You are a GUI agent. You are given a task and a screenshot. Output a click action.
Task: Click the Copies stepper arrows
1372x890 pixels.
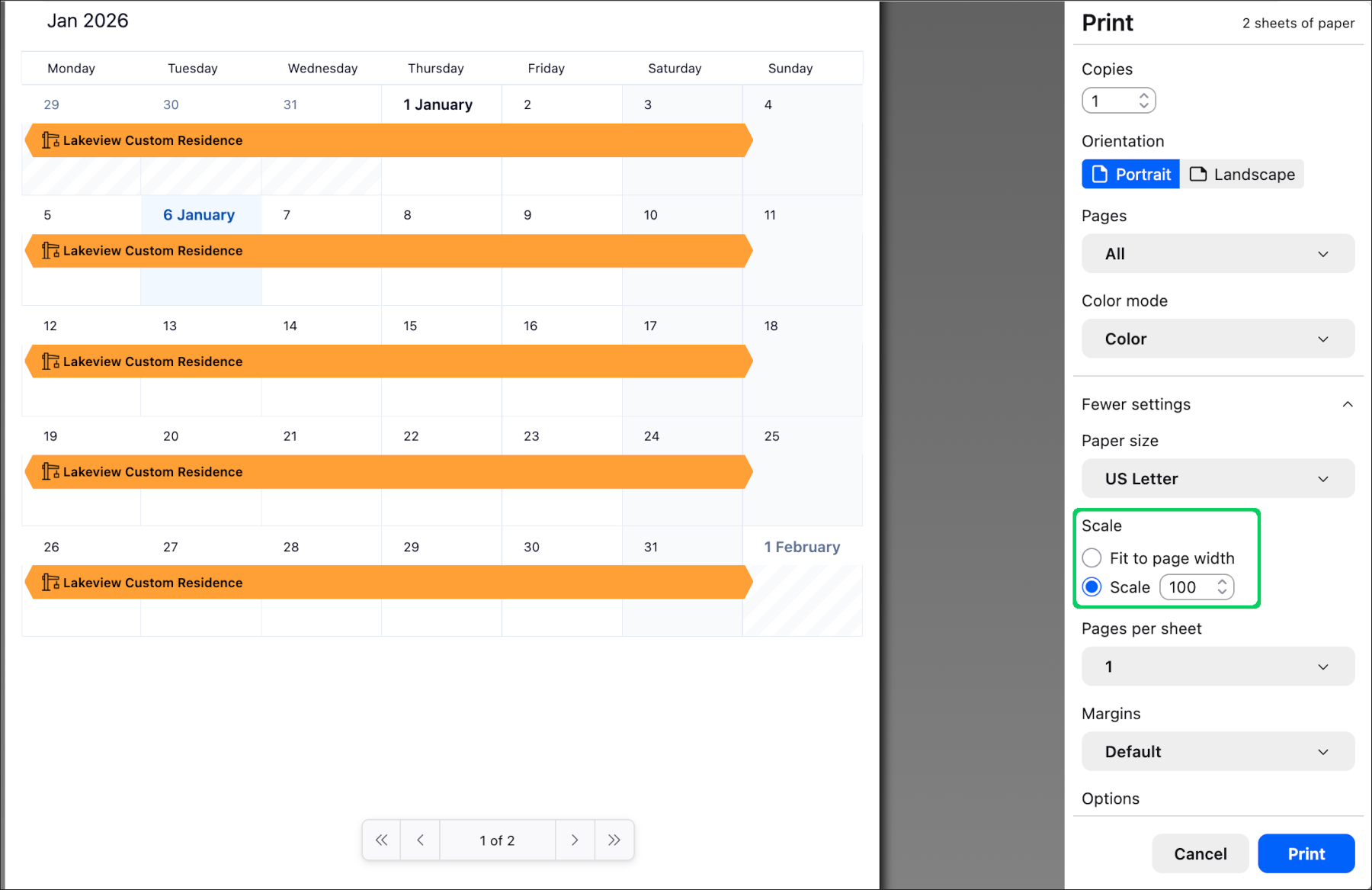pyautogui.click(x=1143, y=101)
